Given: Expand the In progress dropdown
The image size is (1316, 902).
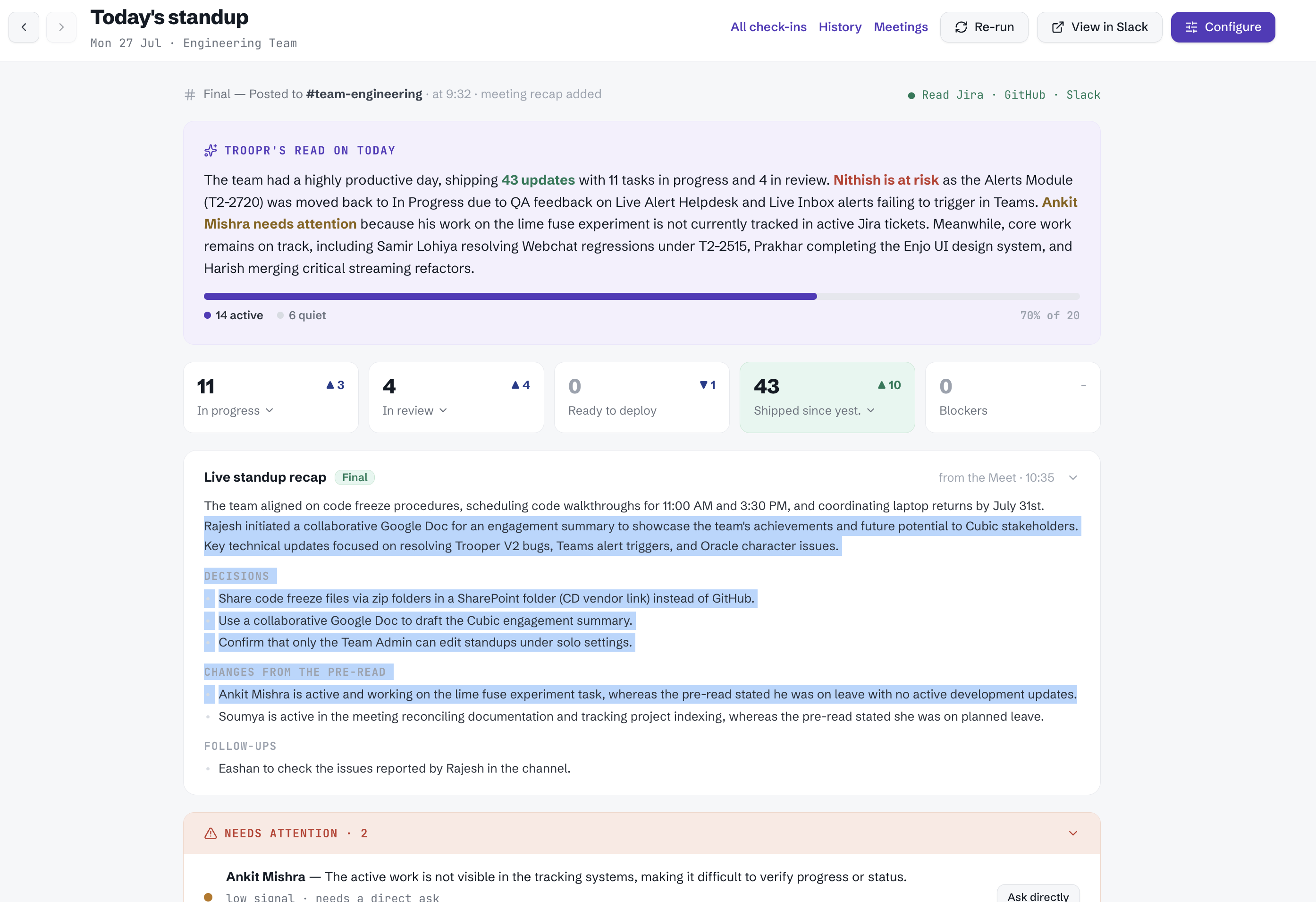Looking at the screenshot, I should tap(269, 410).
